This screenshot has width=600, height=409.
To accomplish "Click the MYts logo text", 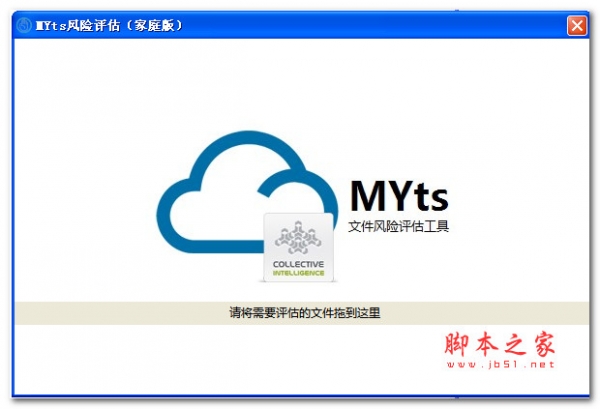I will click(x=399, y=196).
